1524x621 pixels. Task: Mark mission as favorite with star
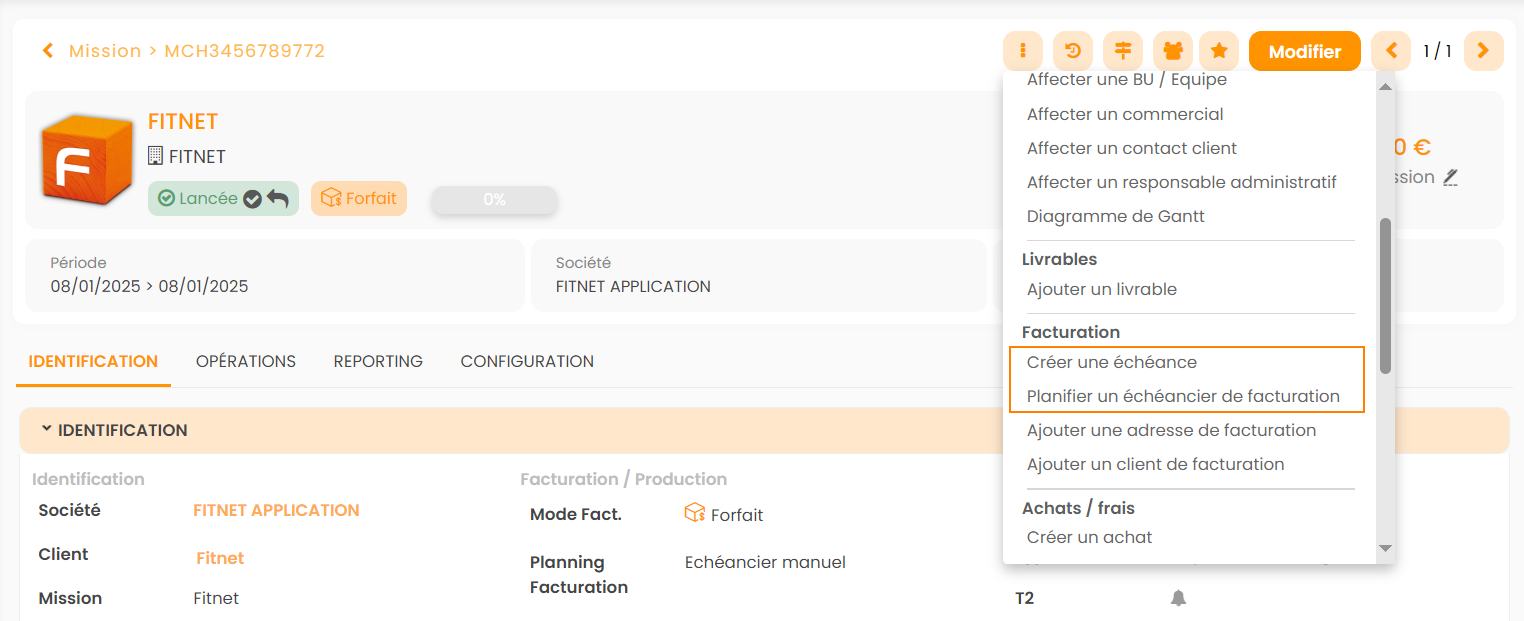tap(1219, 51)
